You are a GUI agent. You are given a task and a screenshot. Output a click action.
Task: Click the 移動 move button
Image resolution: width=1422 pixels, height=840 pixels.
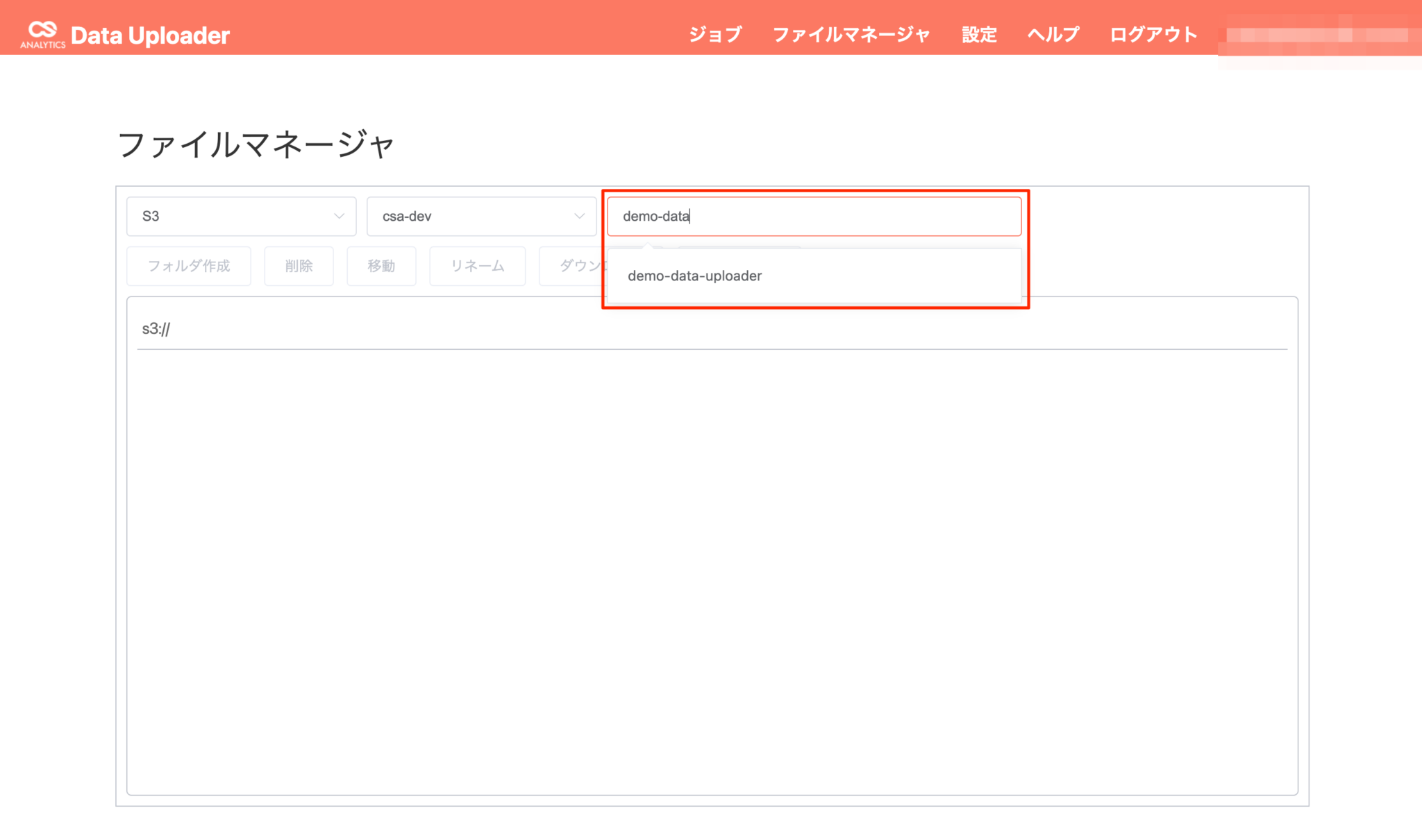pyautogui.click(x=381, y=266)
